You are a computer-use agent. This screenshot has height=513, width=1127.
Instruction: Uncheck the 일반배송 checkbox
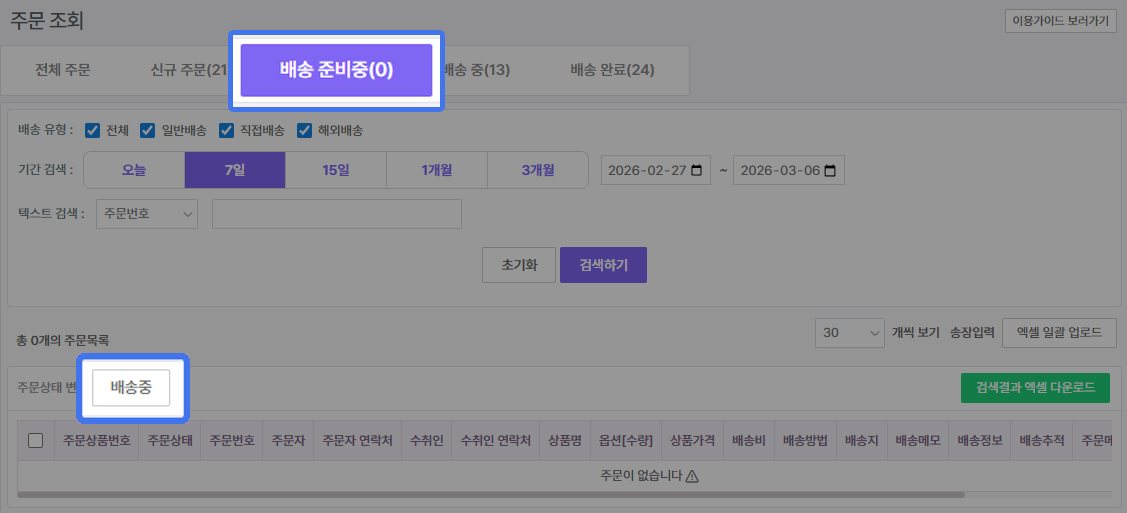[147, 130]
